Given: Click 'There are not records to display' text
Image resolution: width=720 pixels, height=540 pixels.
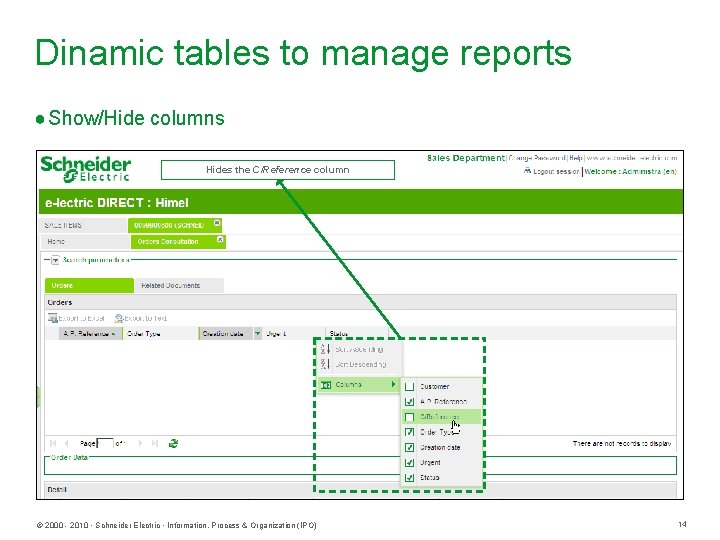Looking at the screenshot, I should 622,444.
